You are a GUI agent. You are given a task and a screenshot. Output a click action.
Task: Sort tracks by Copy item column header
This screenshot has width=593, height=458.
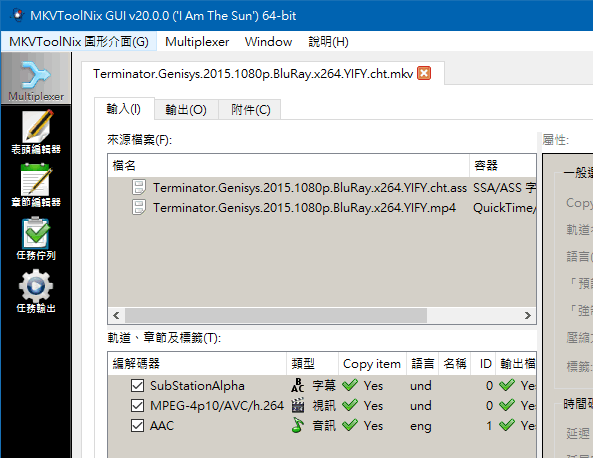(372, 364)
